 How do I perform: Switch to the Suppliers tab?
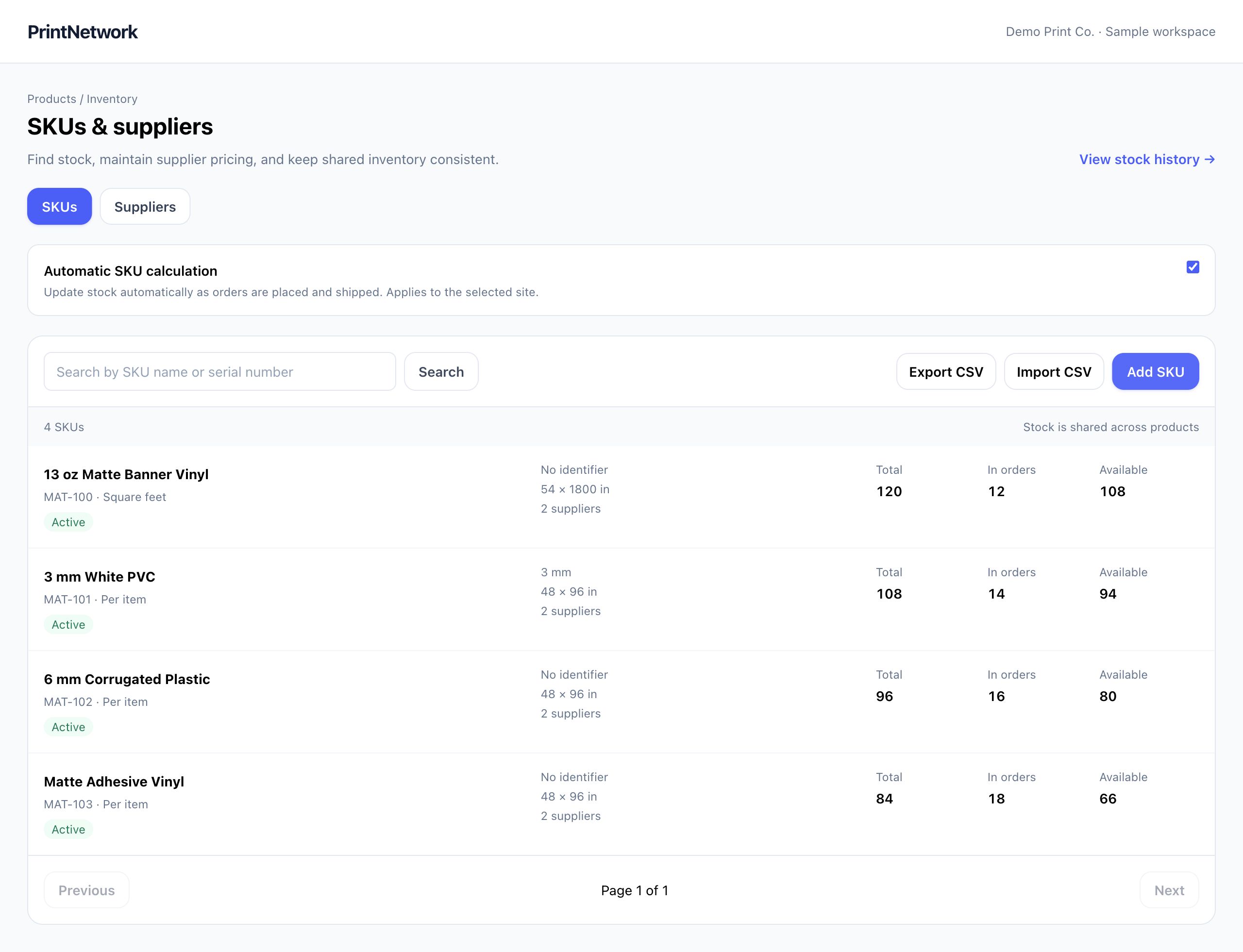point(145,206)
